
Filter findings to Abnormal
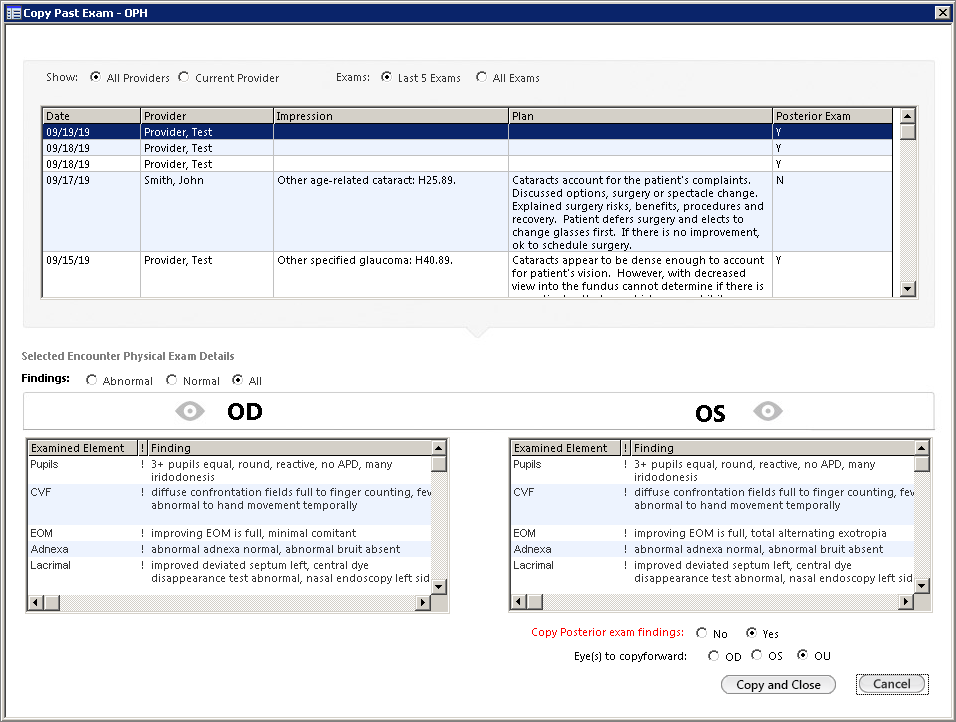tap(91, 380)
